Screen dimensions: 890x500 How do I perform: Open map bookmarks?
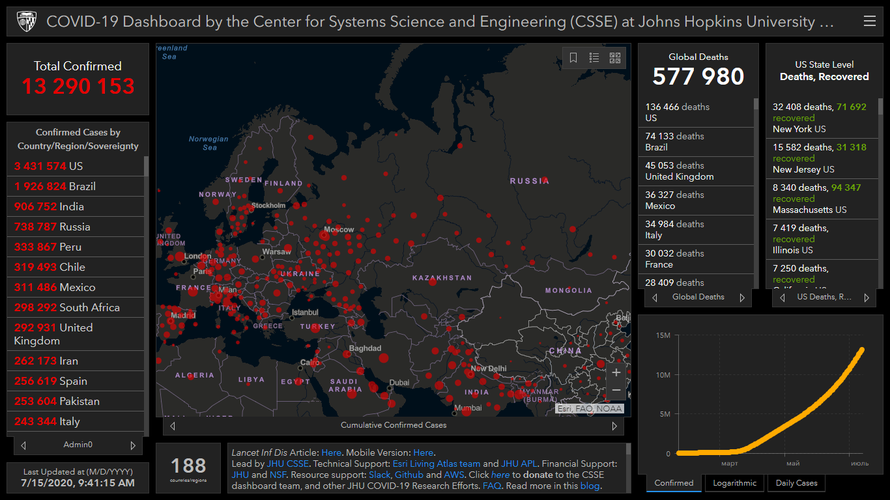(x=573, y=58)
